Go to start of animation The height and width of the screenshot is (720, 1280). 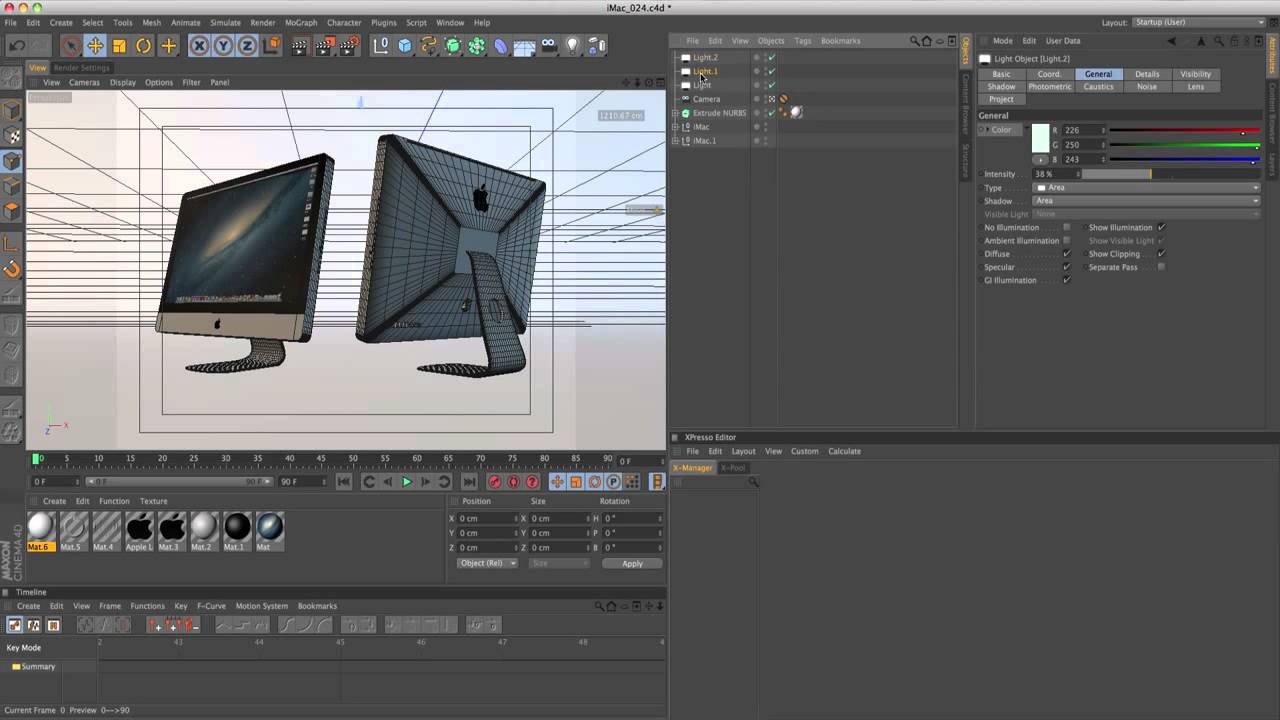point(344,482)
